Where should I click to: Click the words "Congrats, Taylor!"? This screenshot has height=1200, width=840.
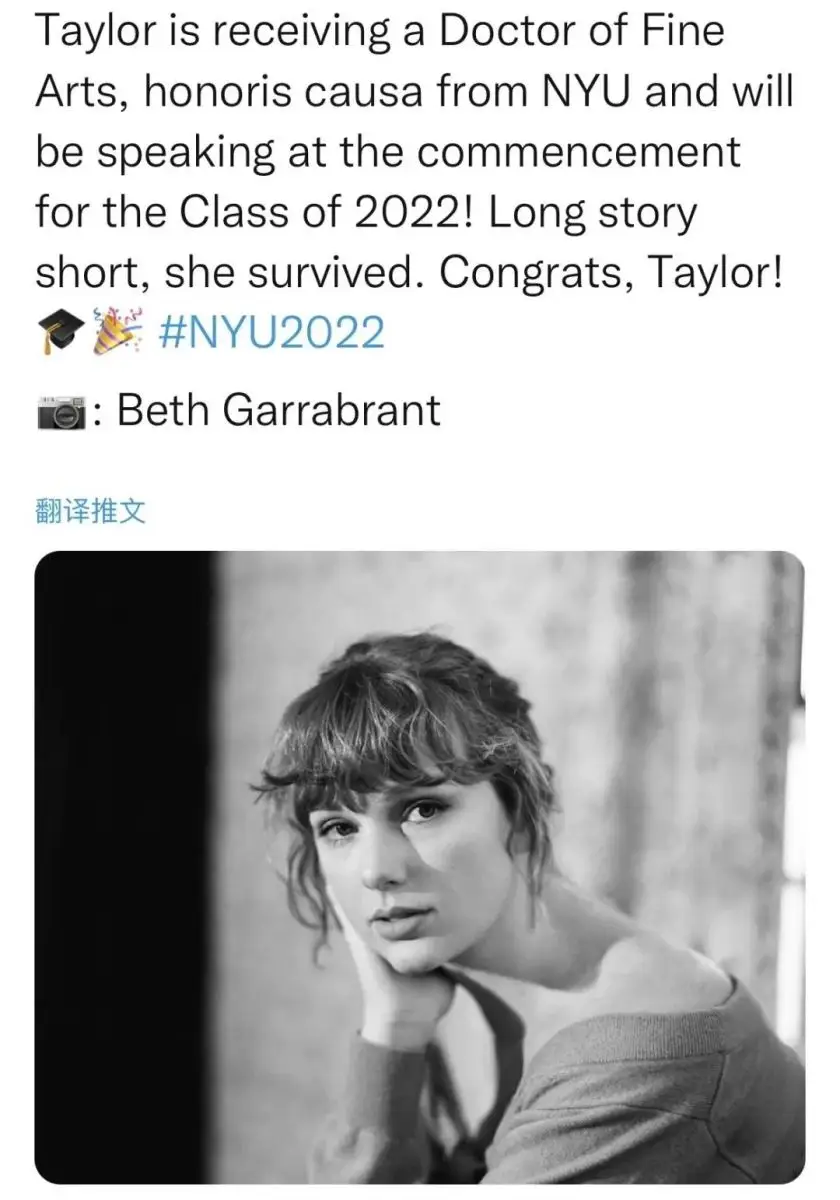[x=610, y=274]
